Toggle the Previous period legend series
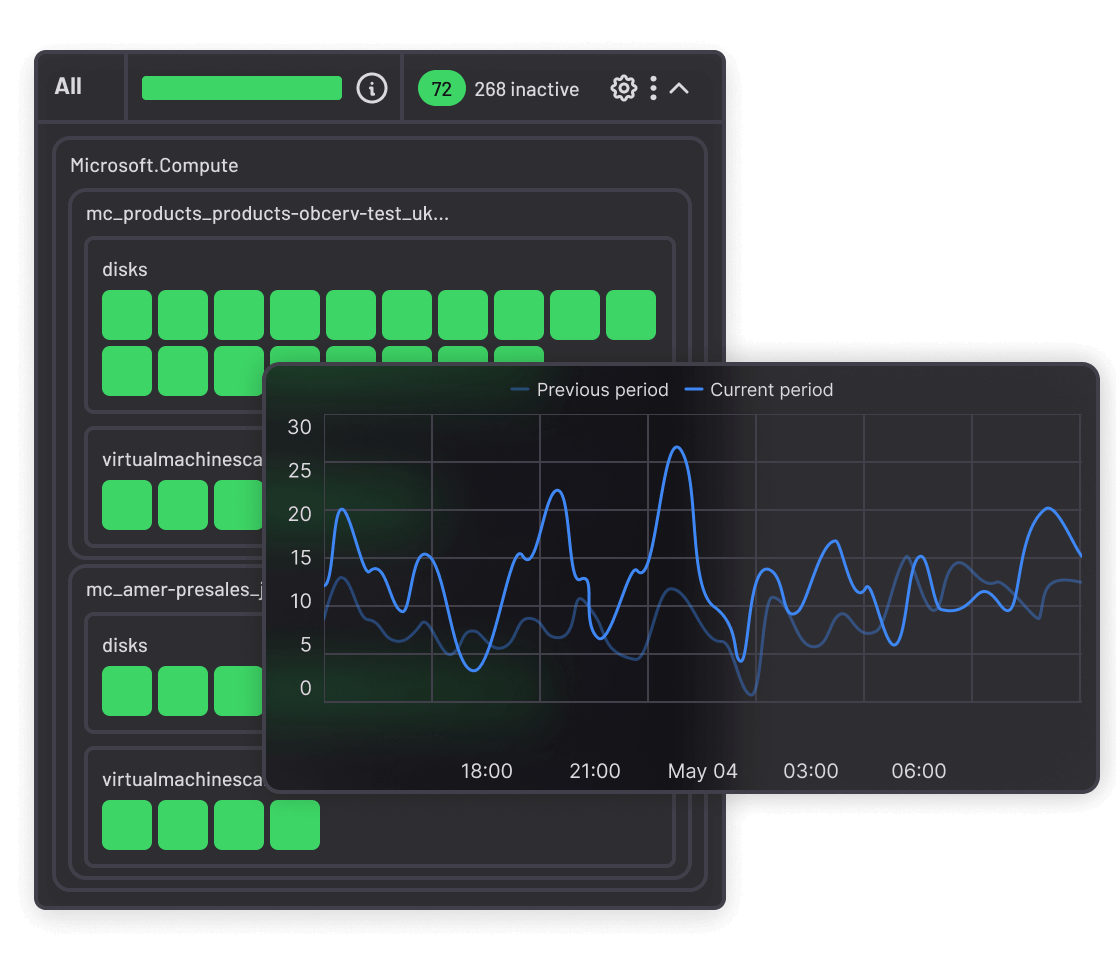1116x960 pixels. tap(589, 390)
